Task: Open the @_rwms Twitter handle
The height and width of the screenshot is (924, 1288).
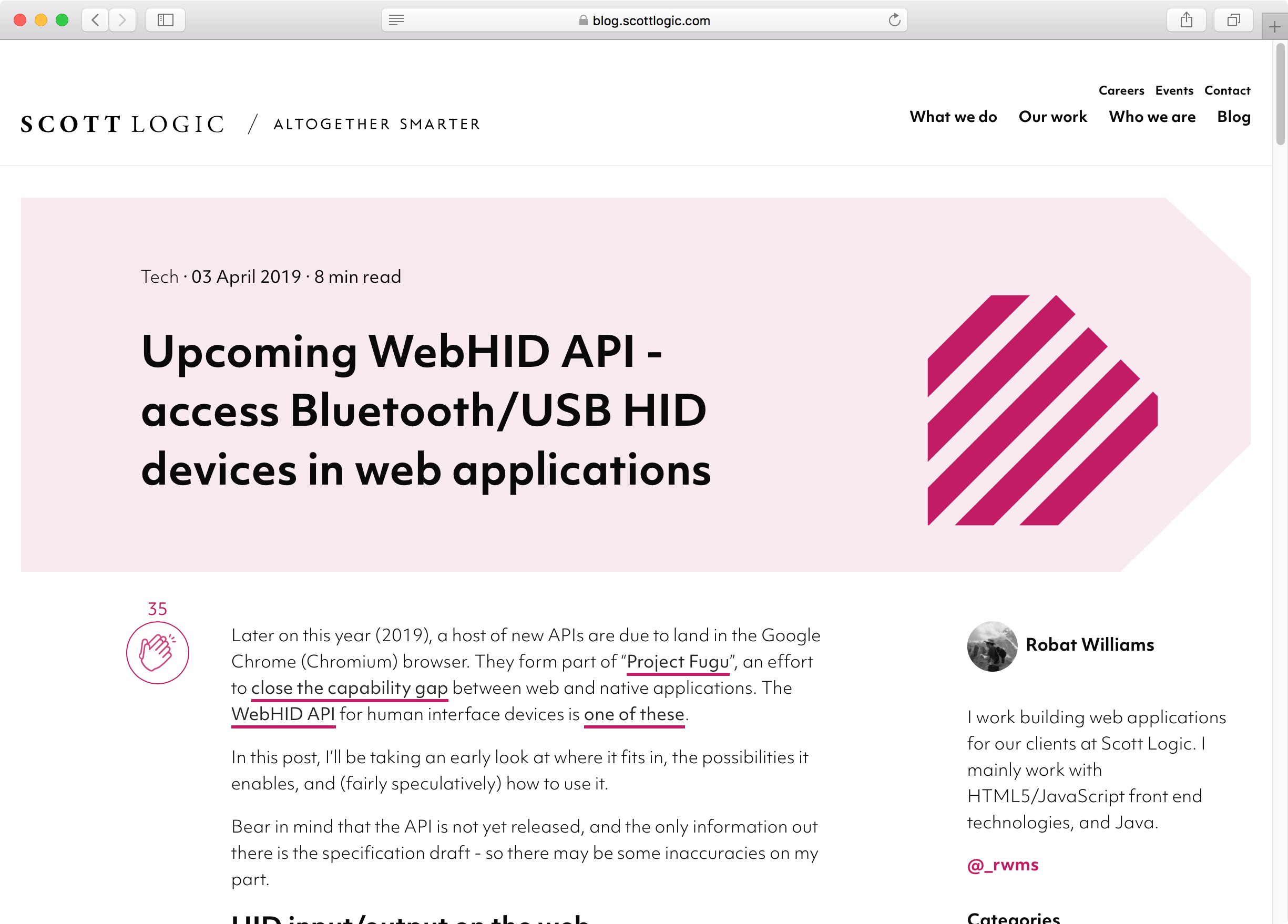Action: [x=1003, y=865]
